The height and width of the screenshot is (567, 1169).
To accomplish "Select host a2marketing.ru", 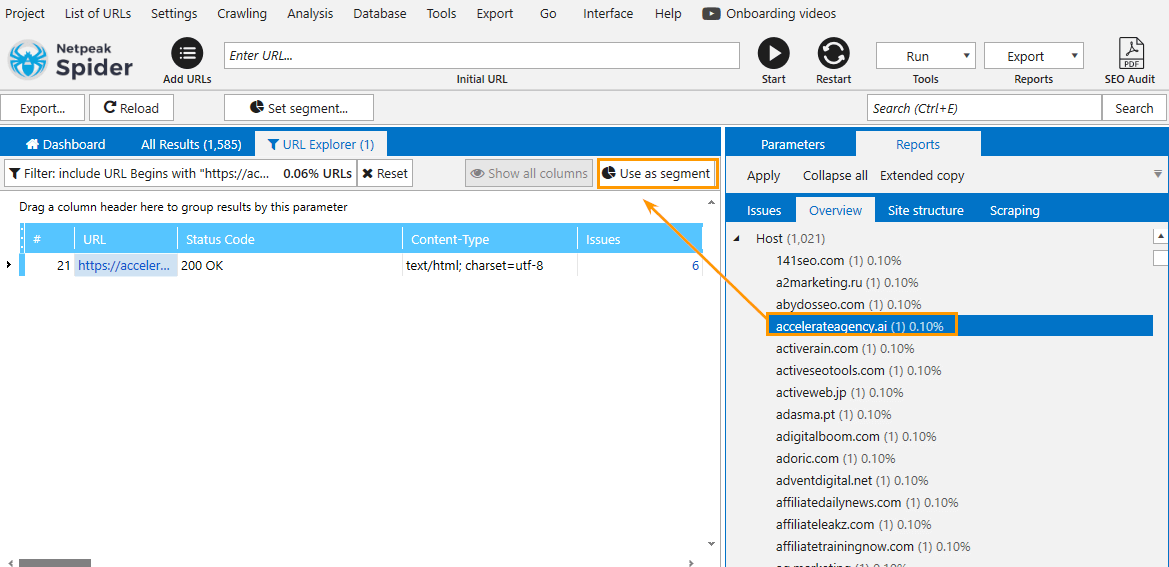I will click(x=847, y=282).
